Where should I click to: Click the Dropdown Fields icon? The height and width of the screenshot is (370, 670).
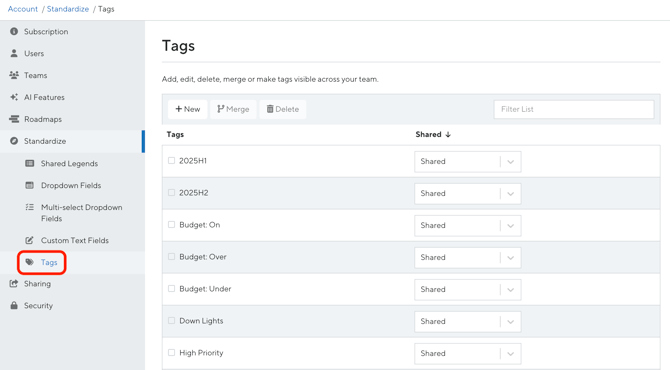[x=29, y=185]
